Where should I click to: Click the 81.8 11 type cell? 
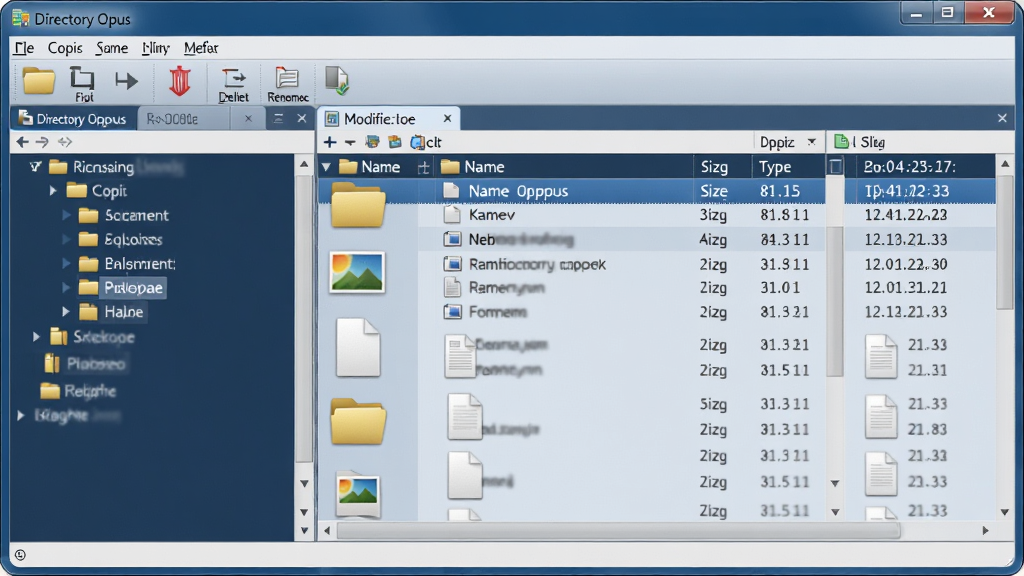pyautogui.click(x=784, y=215)
